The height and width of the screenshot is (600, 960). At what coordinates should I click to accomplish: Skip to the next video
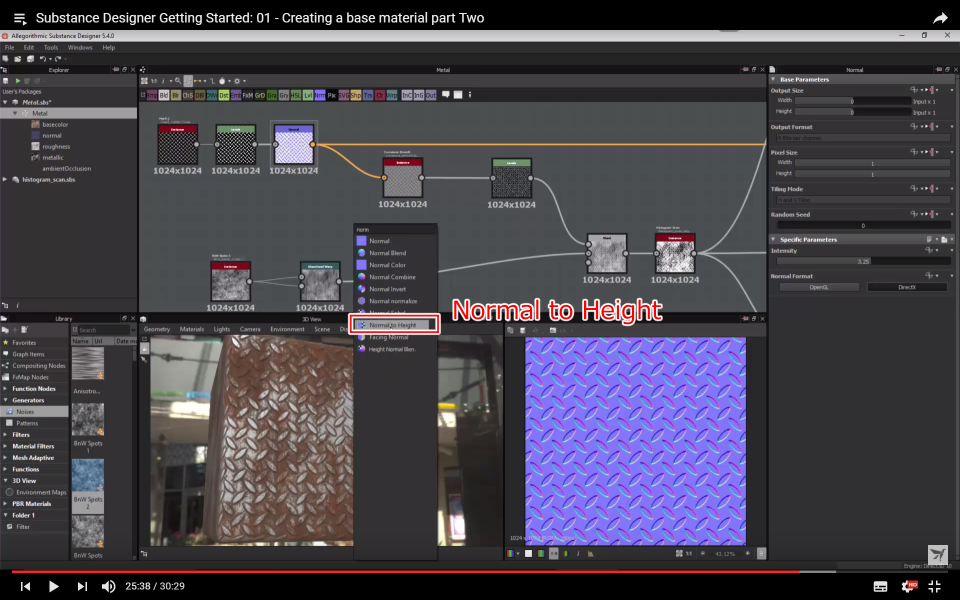pos(82,587)
